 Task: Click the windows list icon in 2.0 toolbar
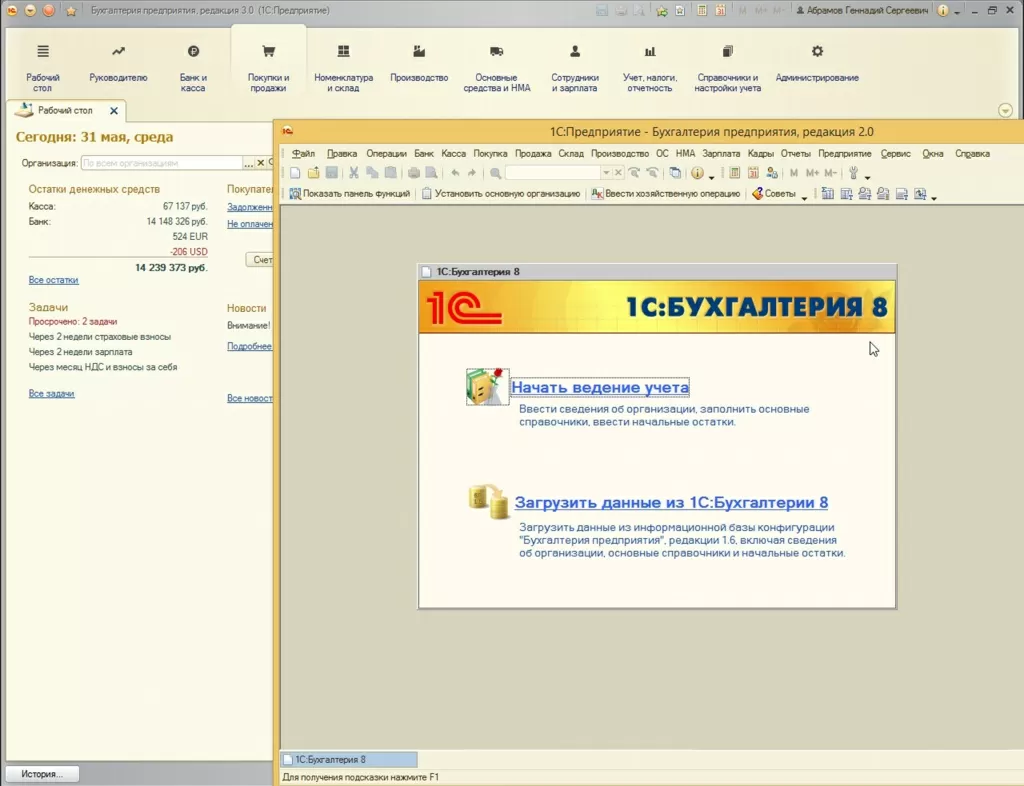tap(675, 173)
